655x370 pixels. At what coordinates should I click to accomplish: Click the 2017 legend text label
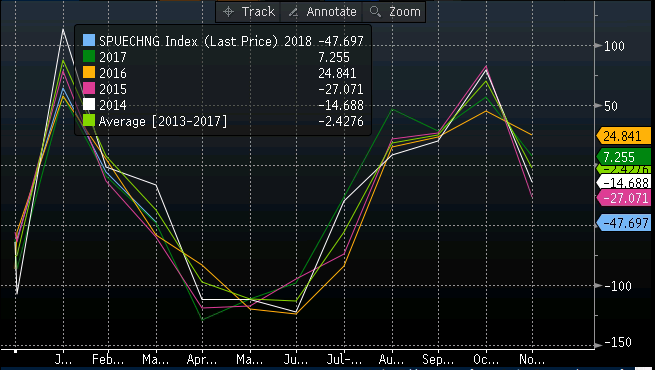(113, 57)
